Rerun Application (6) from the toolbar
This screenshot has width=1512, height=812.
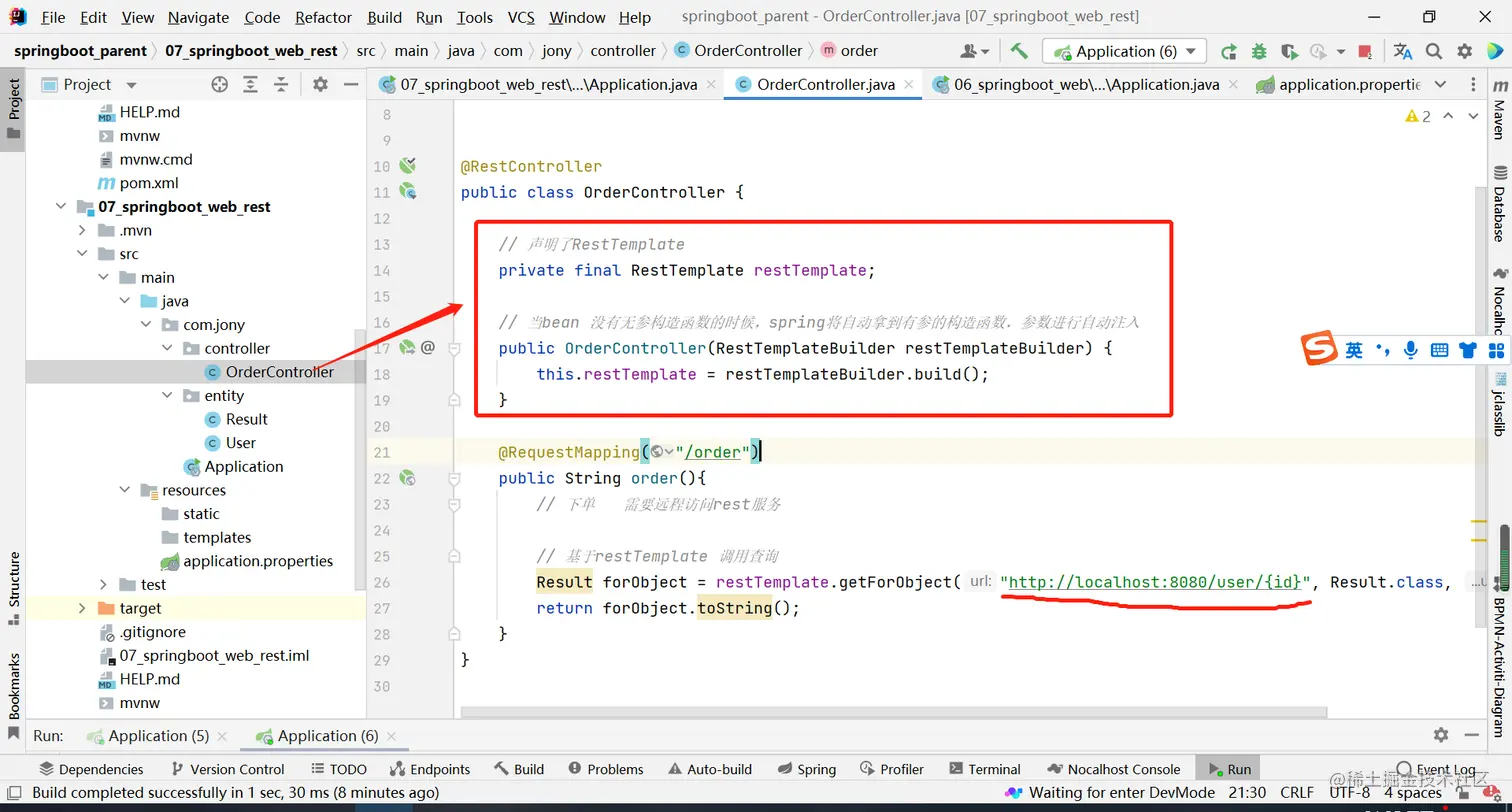1229,51
